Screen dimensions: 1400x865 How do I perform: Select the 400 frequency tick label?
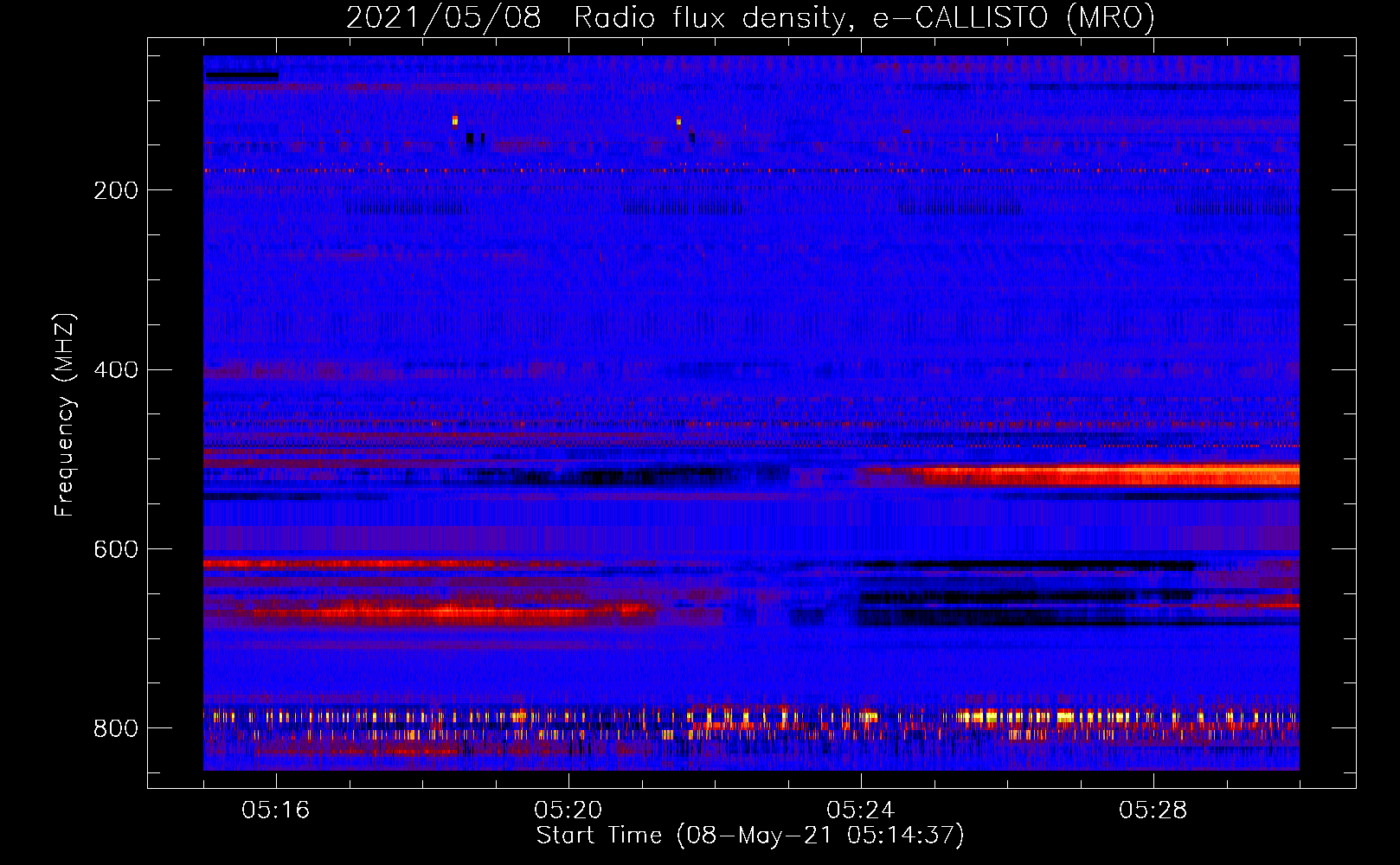tap(116, 370)
